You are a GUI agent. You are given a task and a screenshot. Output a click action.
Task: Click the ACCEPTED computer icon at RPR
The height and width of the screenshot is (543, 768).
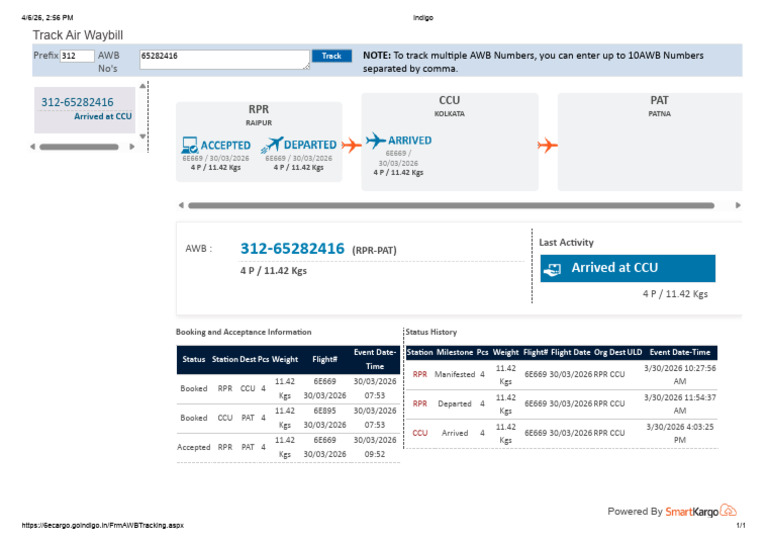(190, 145)
